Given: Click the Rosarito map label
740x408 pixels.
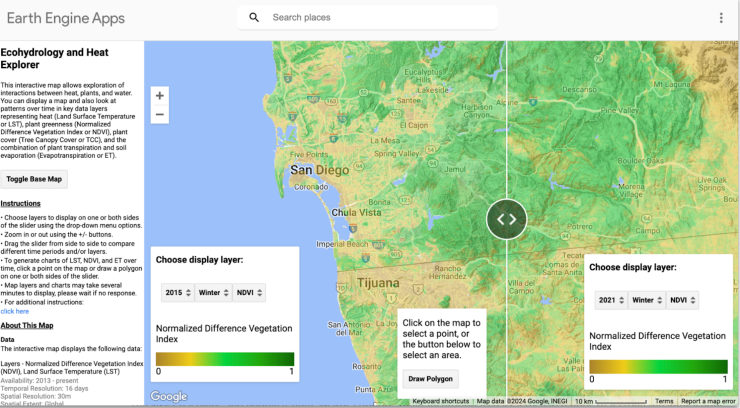Looking at the screenshot, I should click(367, 366).
